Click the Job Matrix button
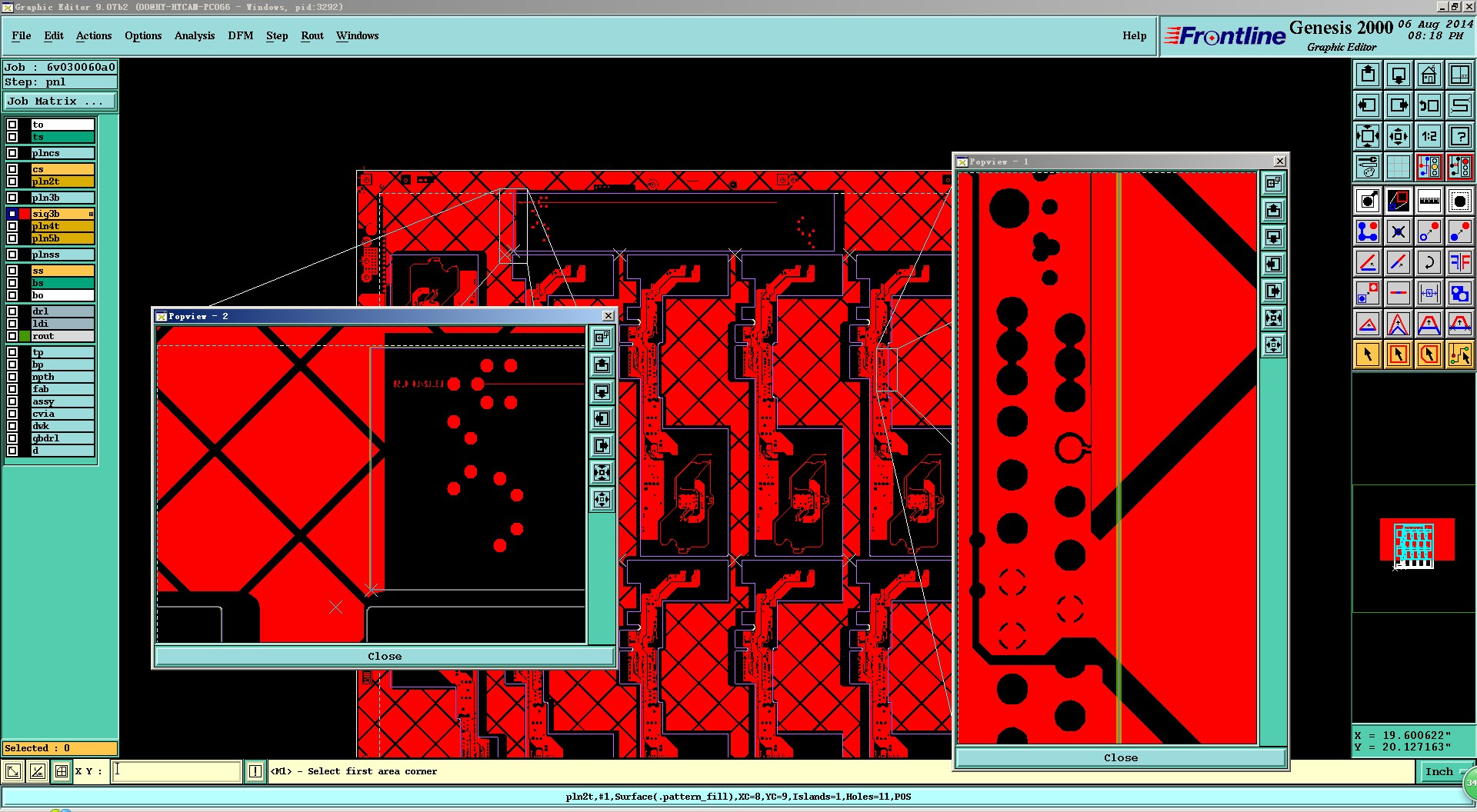The image size is (1477, 812). (x=60, y=101)
